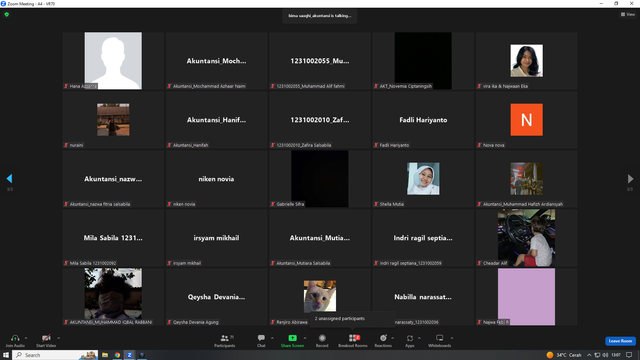Expand arrow beside Apps

(x=419, y=338)
